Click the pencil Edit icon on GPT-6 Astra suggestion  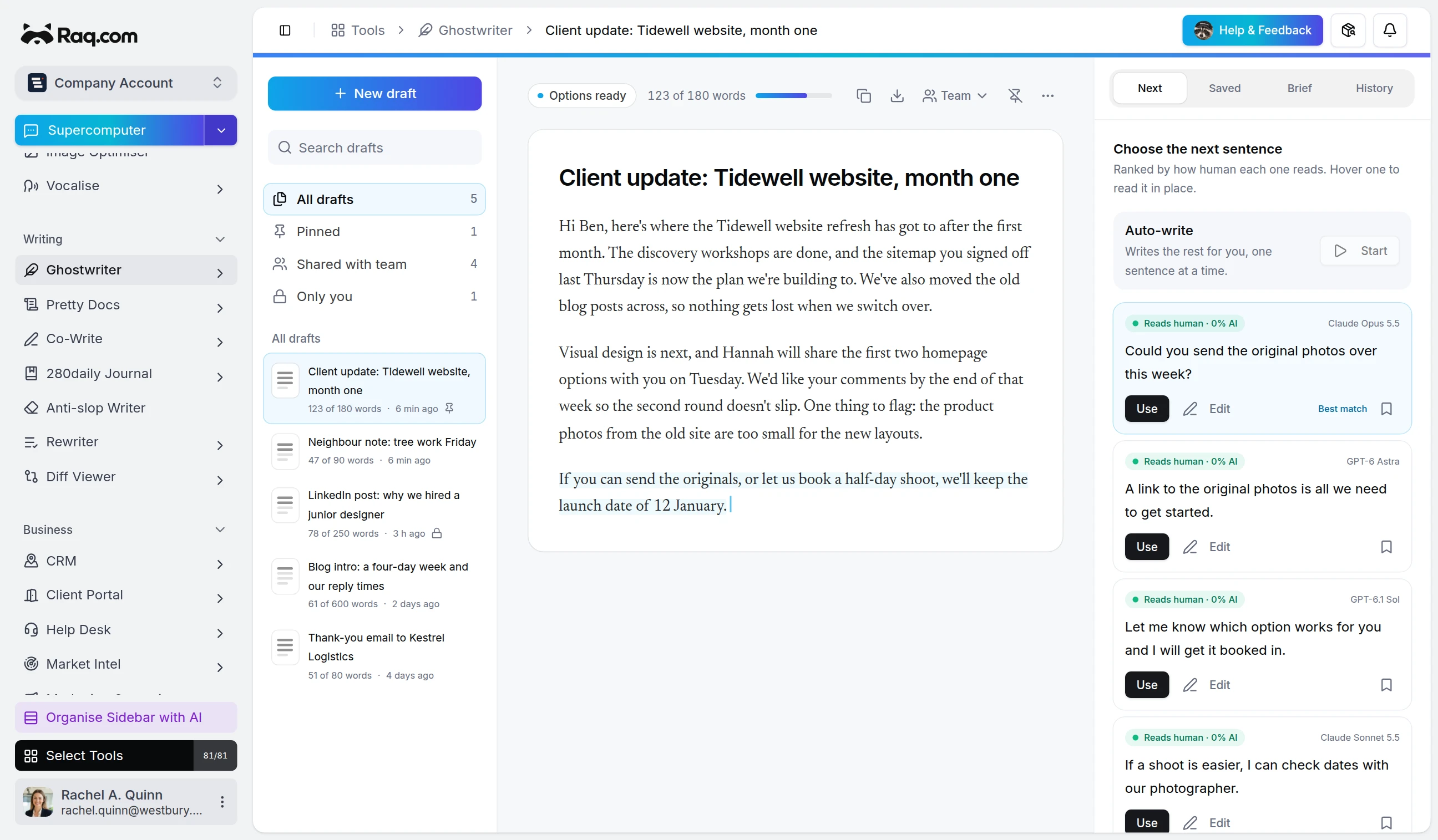pyautogui.click(x=1190, y=547)
